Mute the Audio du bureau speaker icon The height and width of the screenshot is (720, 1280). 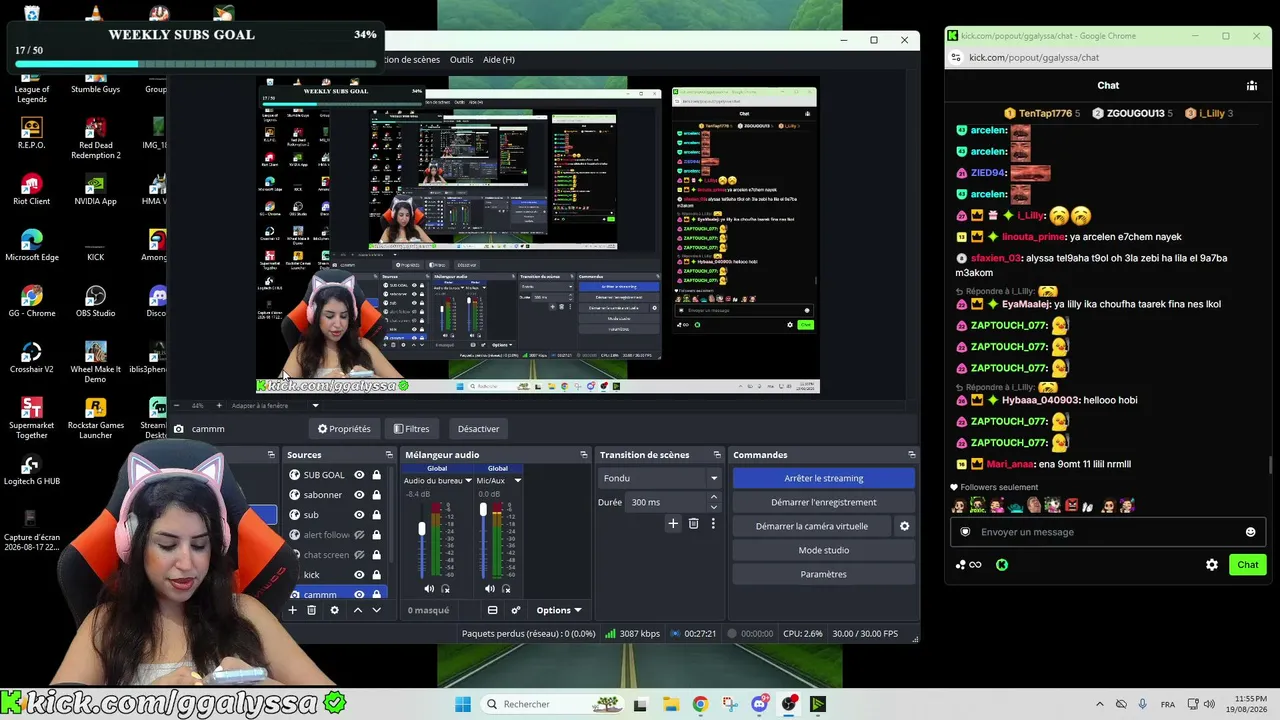point(429,589)
